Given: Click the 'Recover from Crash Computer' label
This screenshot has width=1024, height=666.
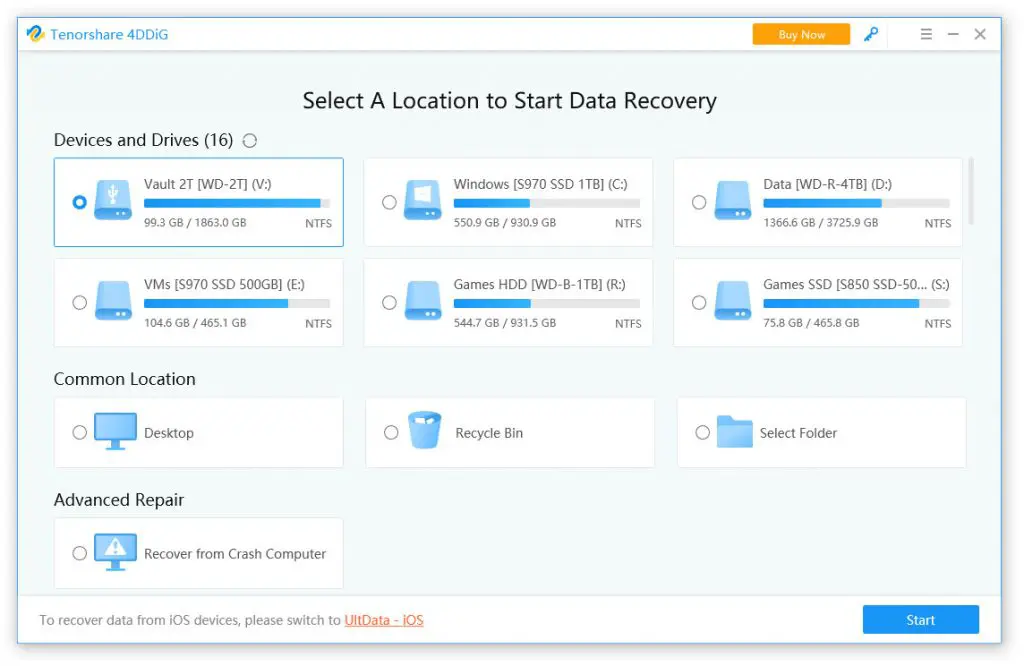Looking at the screenshot, I should point(235,554).
